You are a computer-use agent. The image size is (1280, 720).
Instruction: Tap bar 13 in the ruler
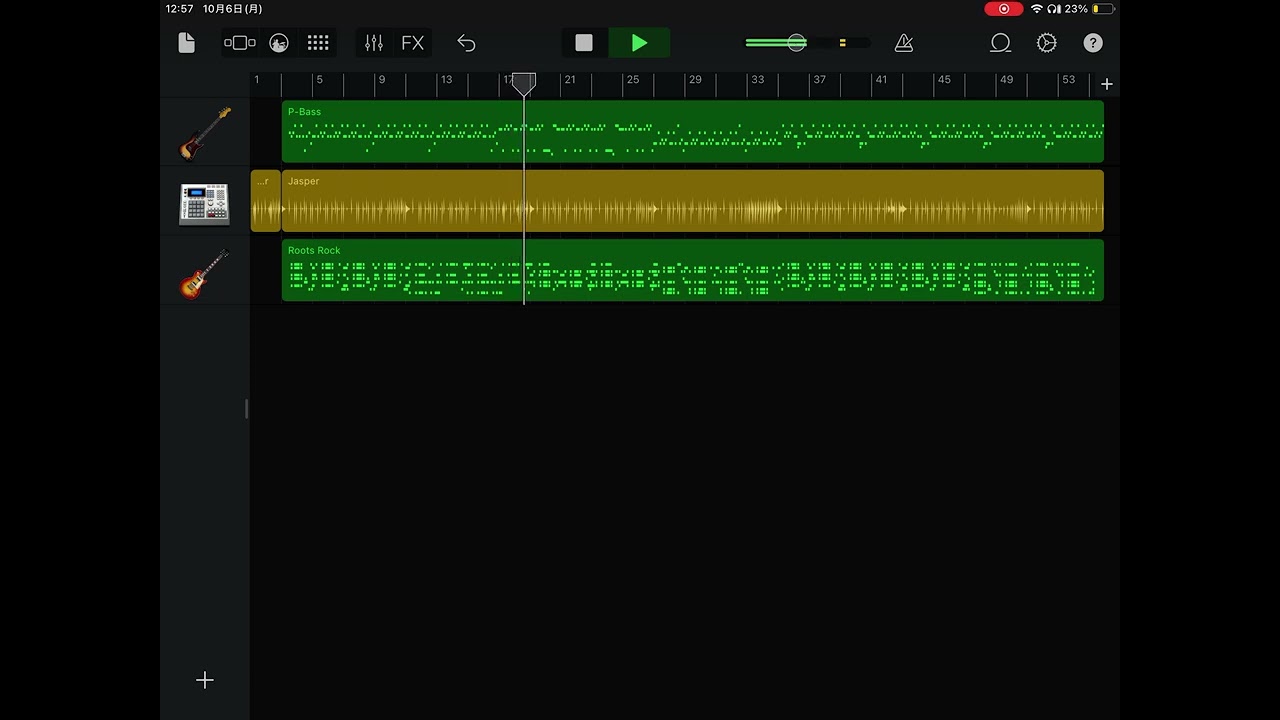click(446, 80)
